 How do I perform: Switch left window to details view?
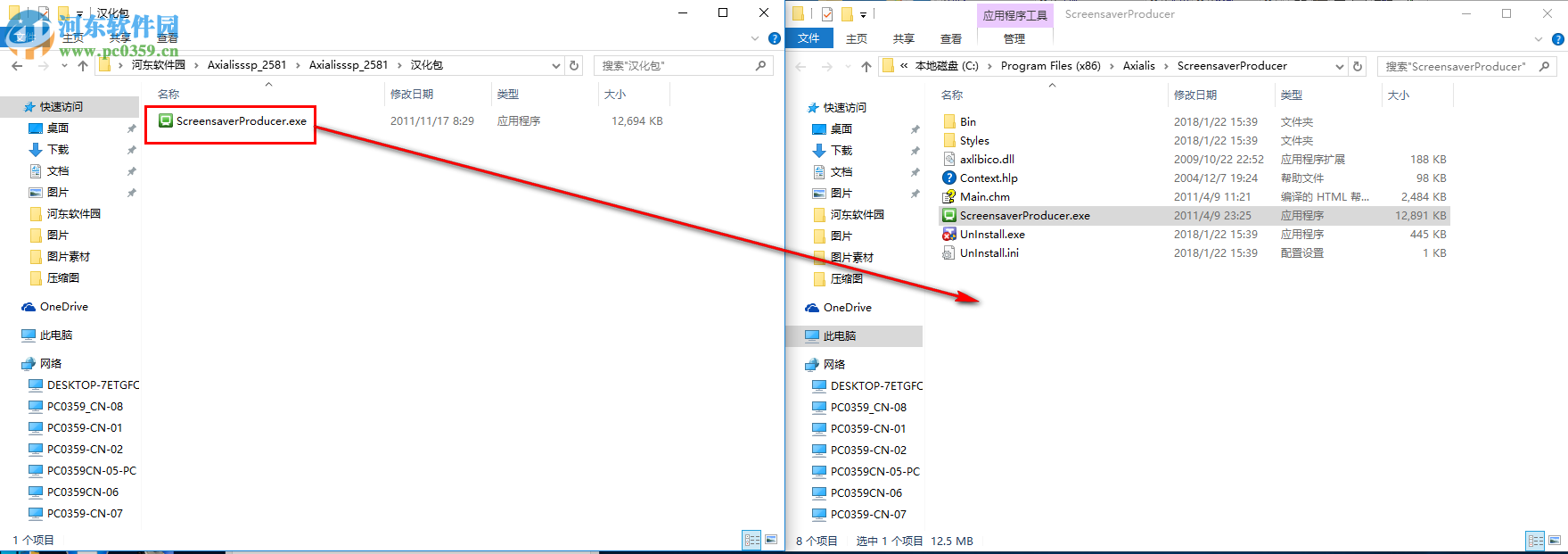tap(751, 540)
